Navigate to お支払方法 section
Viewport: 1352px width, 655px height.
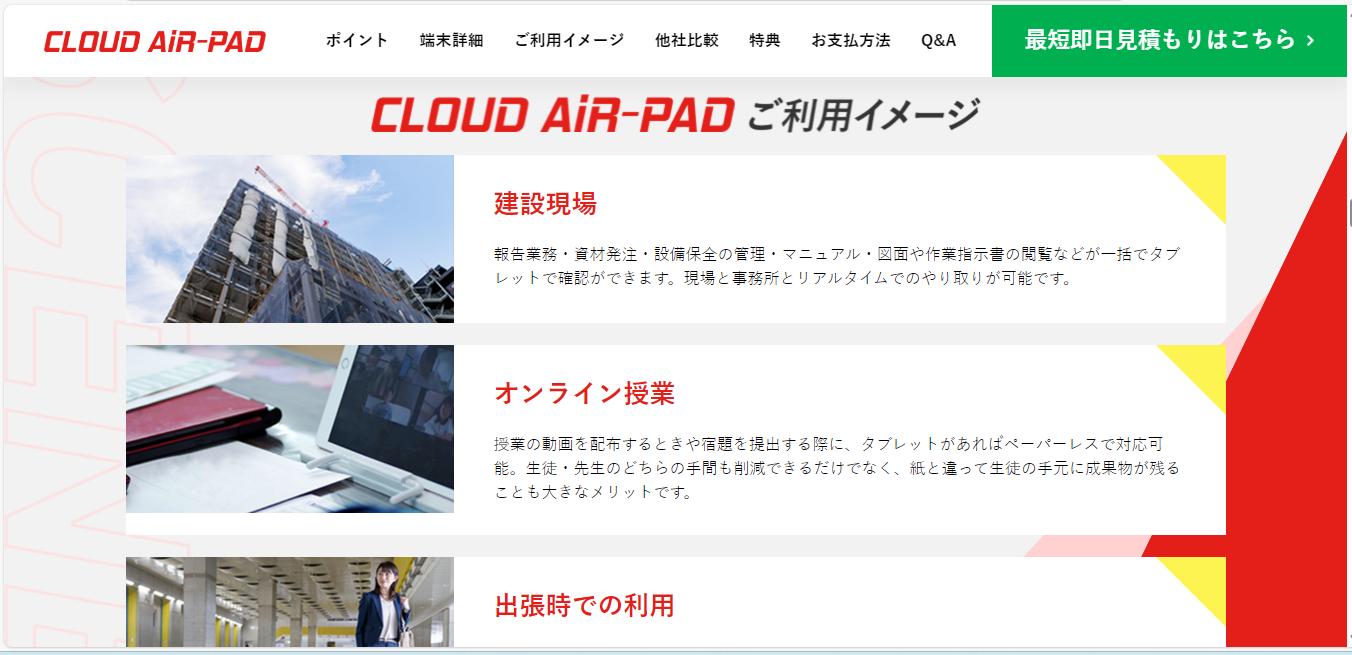tap(851, 41)
